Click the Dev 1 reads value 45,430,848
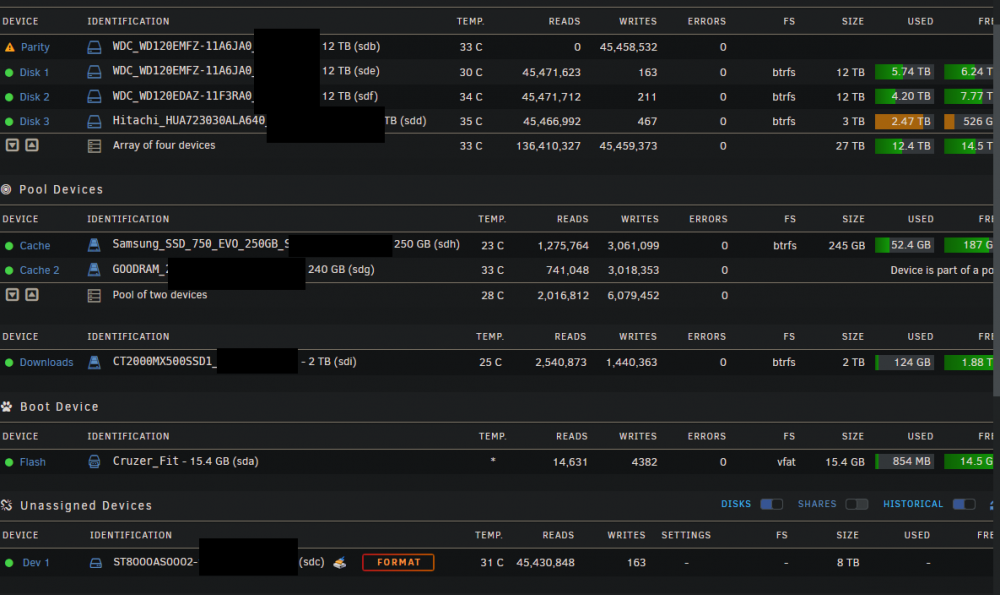Screen dimensions: 1000x595 pyautogui.click(x=545, y=562)
